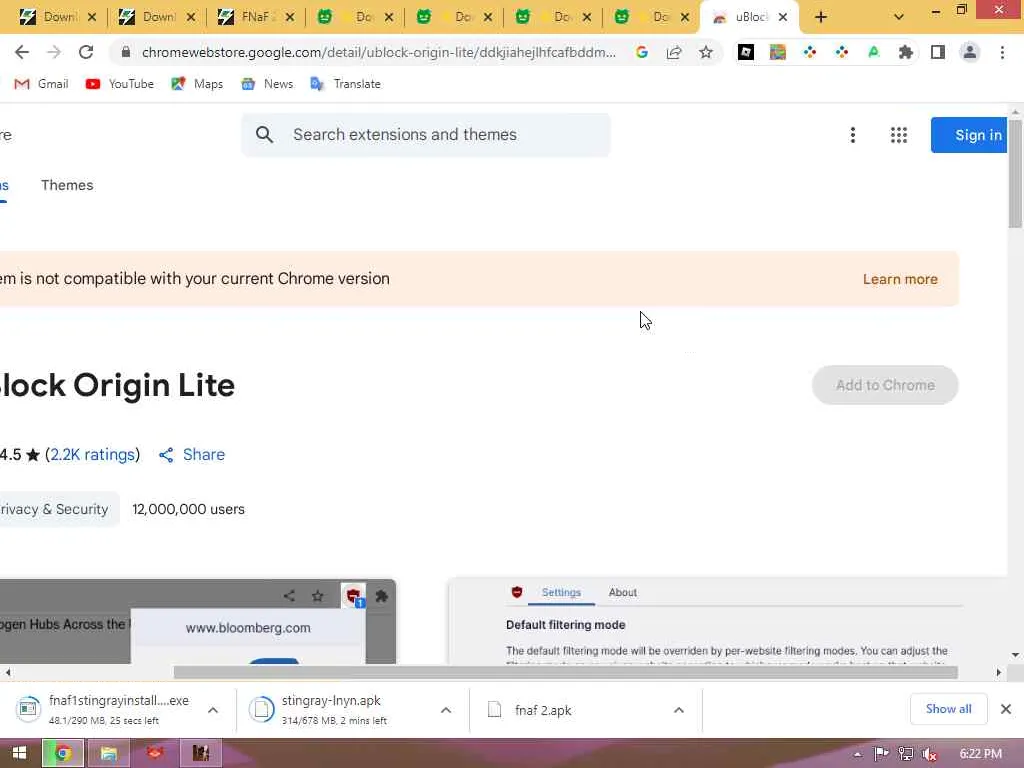The image size is (1024, 768).
Task: Reload the current page
Action: pos(86,52)
